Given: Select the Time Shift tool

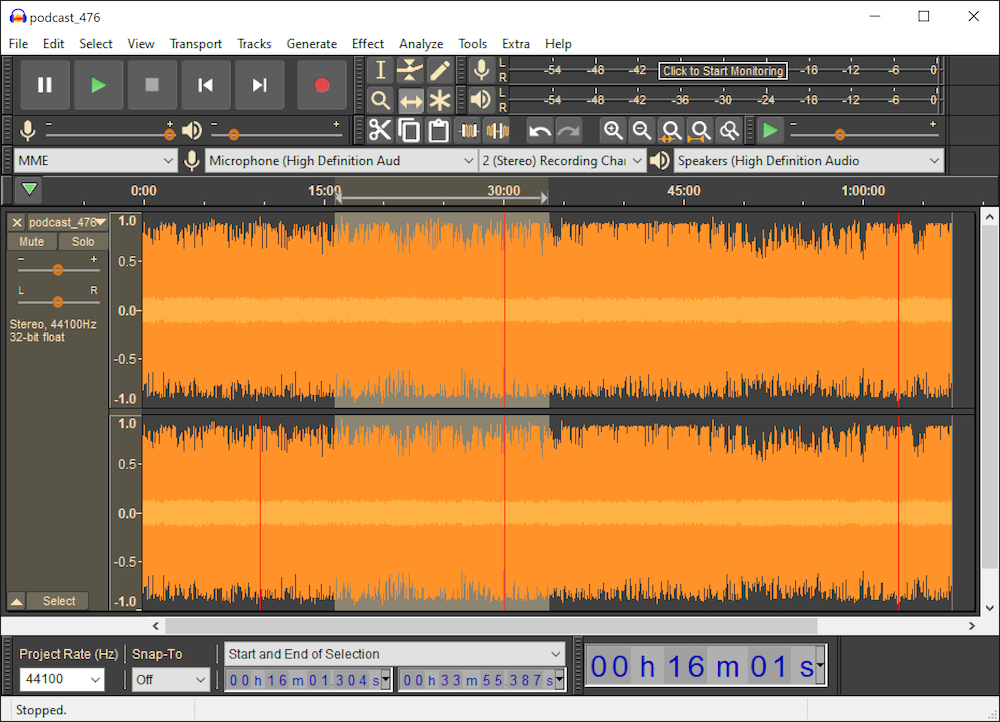Looking at the screenshot, I should 410,100.
